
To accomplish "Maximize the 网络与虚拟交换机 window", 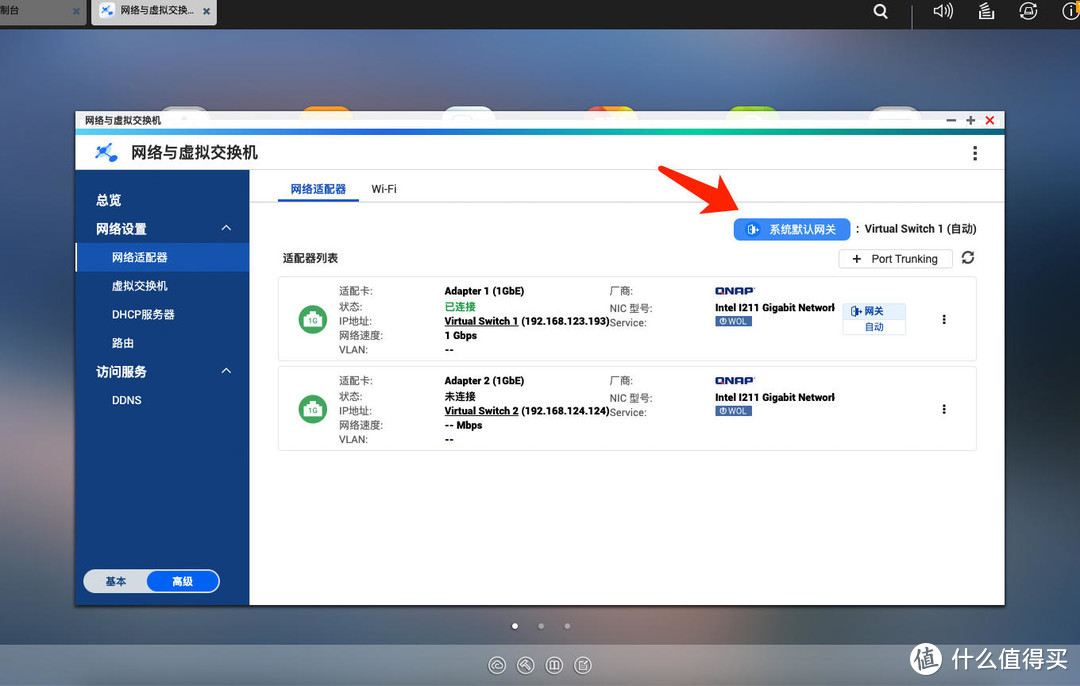I will coord(970,121).
